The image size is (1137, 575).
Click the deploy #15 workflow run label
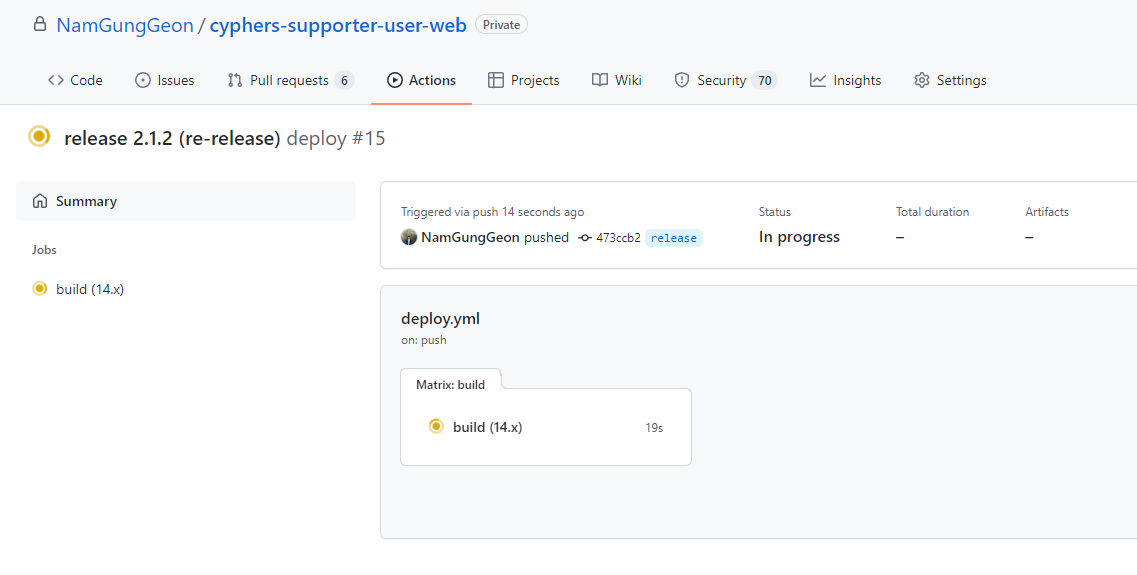tap(336, 138)
